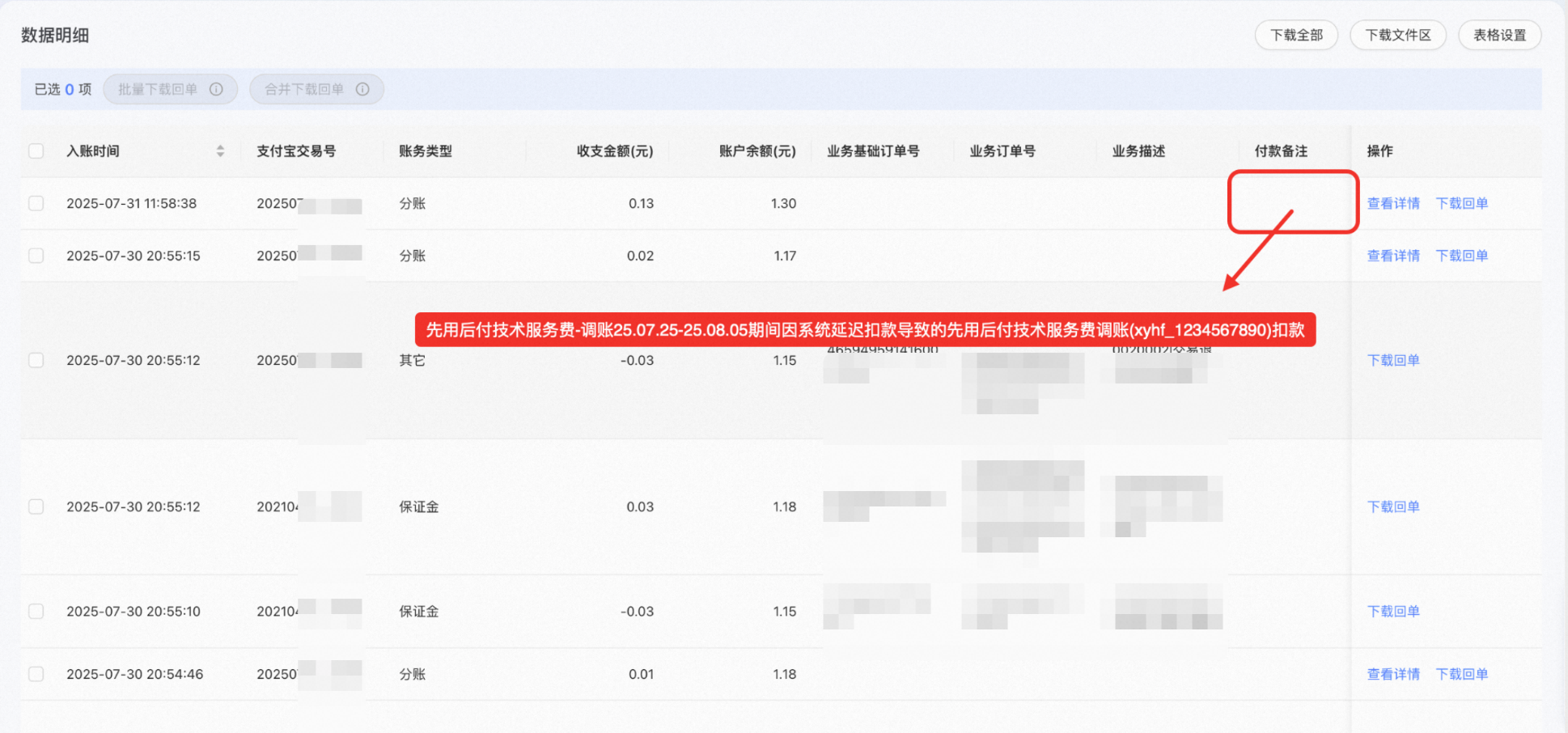
Task: Click 下载回单 for the 2025-07-31 11:58:38 row
Action: [1462, 203]
